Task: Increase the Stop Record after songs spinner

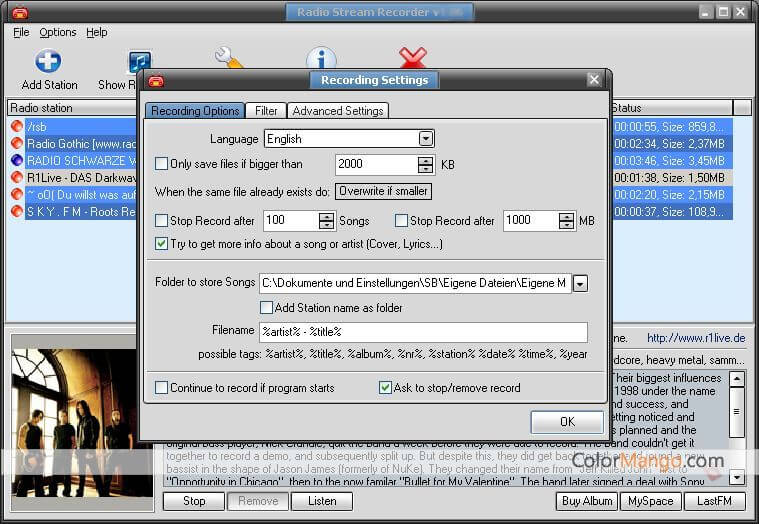Action: click(x=326, y=216)
